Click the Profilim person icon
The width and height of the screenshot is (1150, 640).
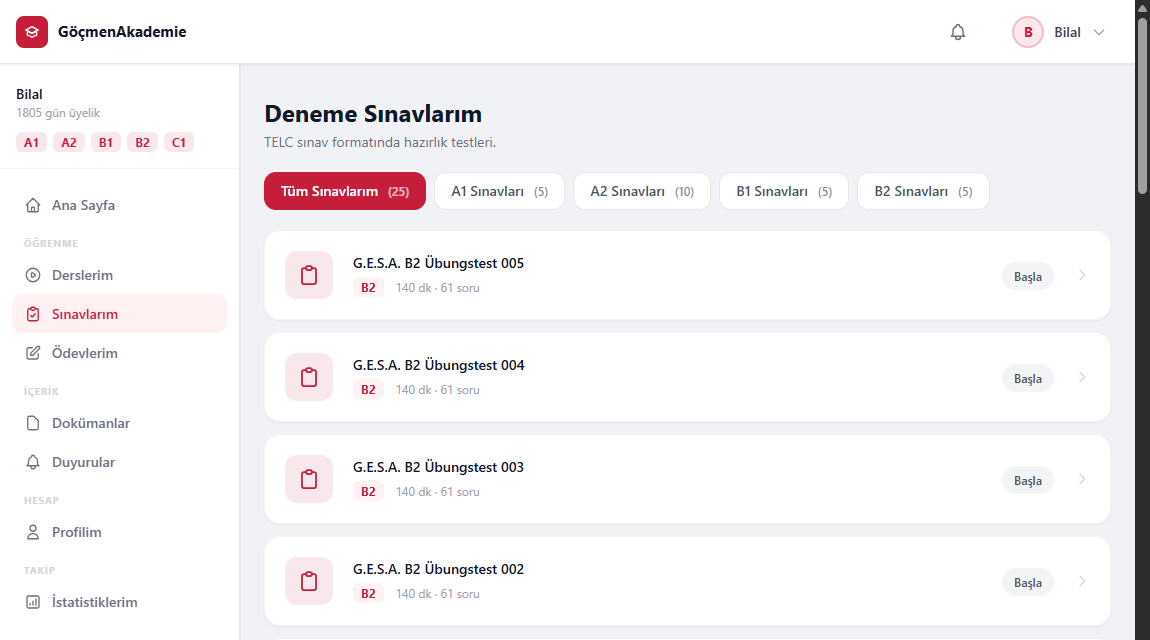coord(33,532)
